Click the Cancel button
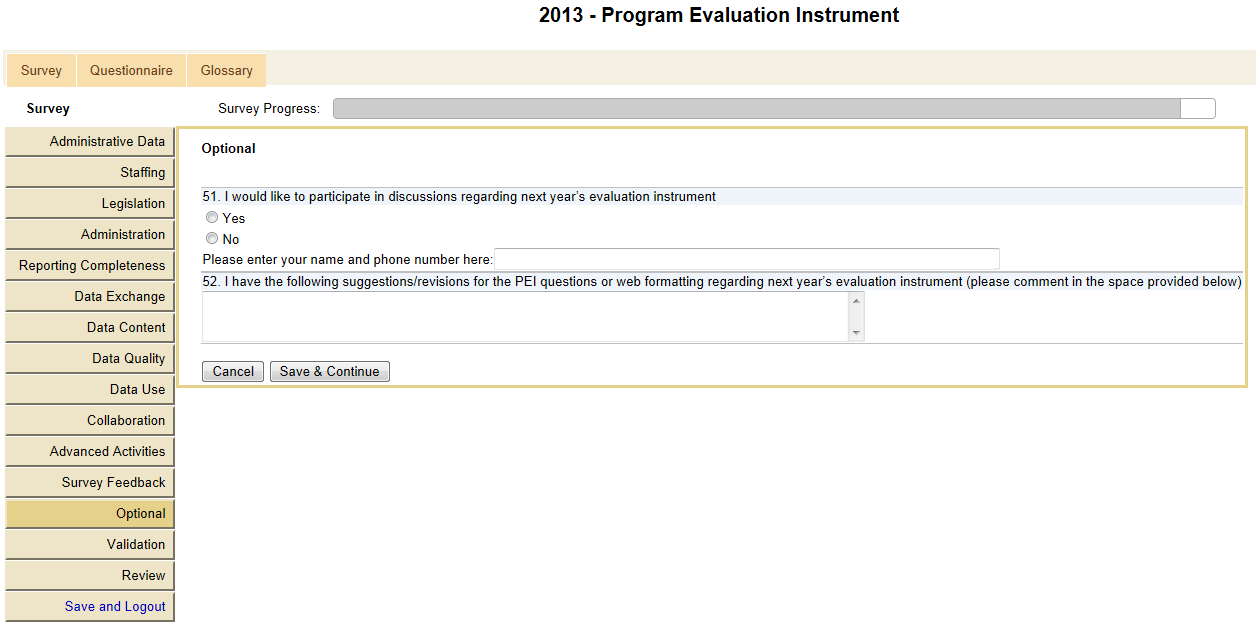 pyautogui.click(x=233, y=371)
